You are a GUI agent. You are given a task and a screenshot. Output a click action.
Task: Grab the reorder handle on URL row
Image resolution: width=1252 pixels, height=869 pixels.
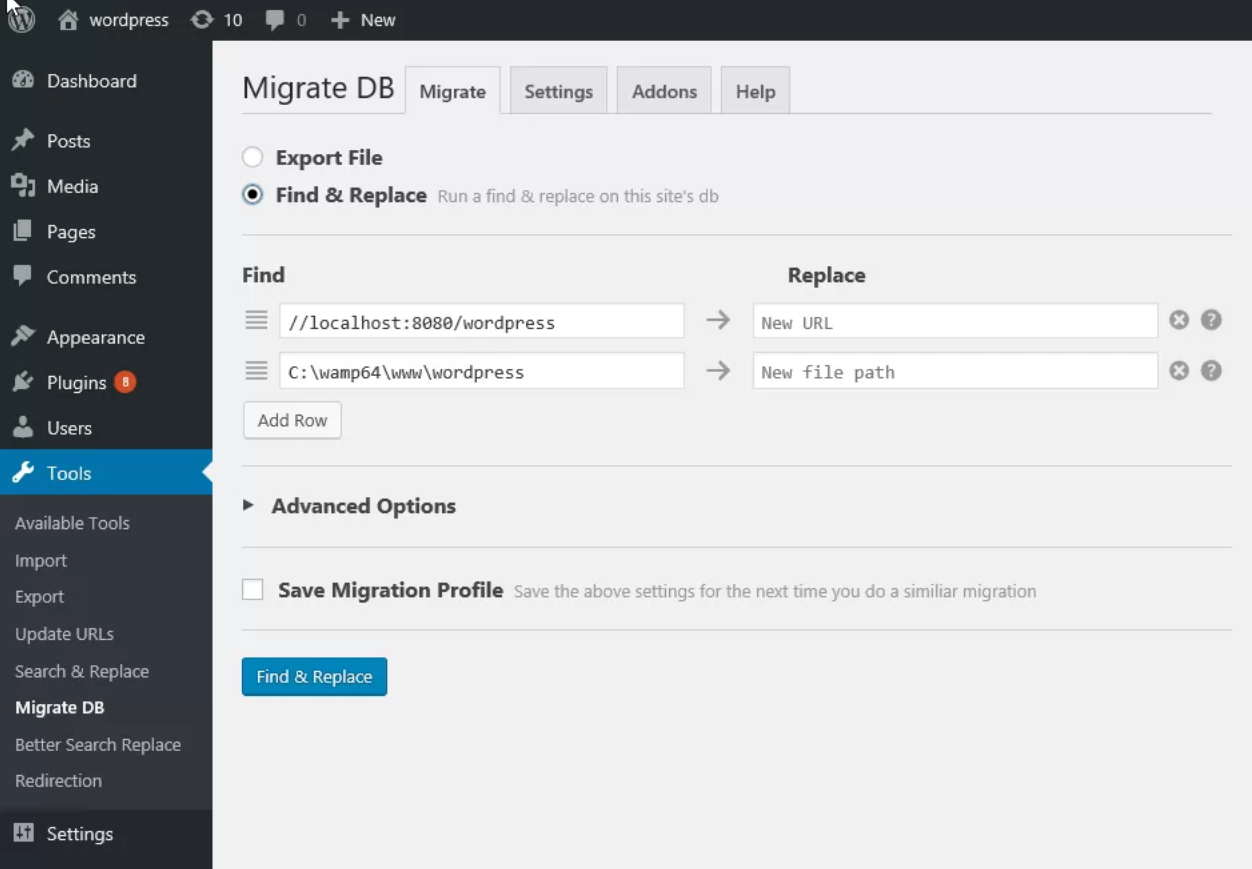257,320
